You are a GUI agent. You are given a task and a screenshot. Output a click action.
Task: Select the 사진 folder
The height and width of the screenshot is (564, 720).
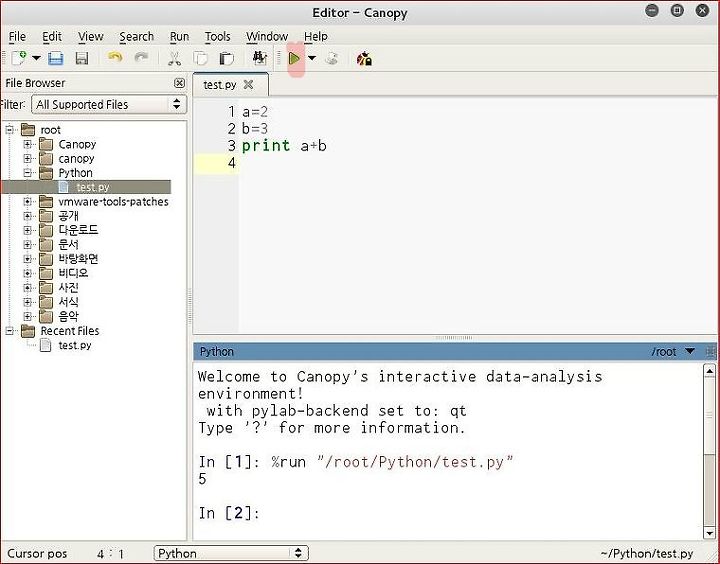coord(68,288)
